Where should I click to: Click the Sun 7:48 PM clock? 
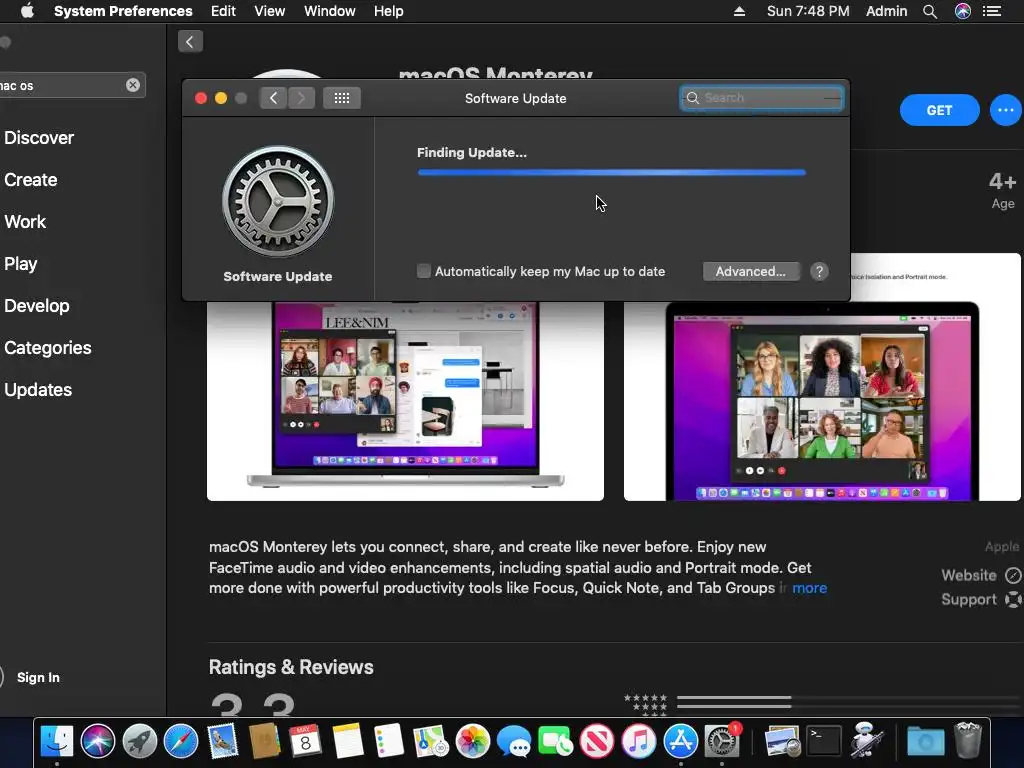pyautogui.click(x=808, y=11)
